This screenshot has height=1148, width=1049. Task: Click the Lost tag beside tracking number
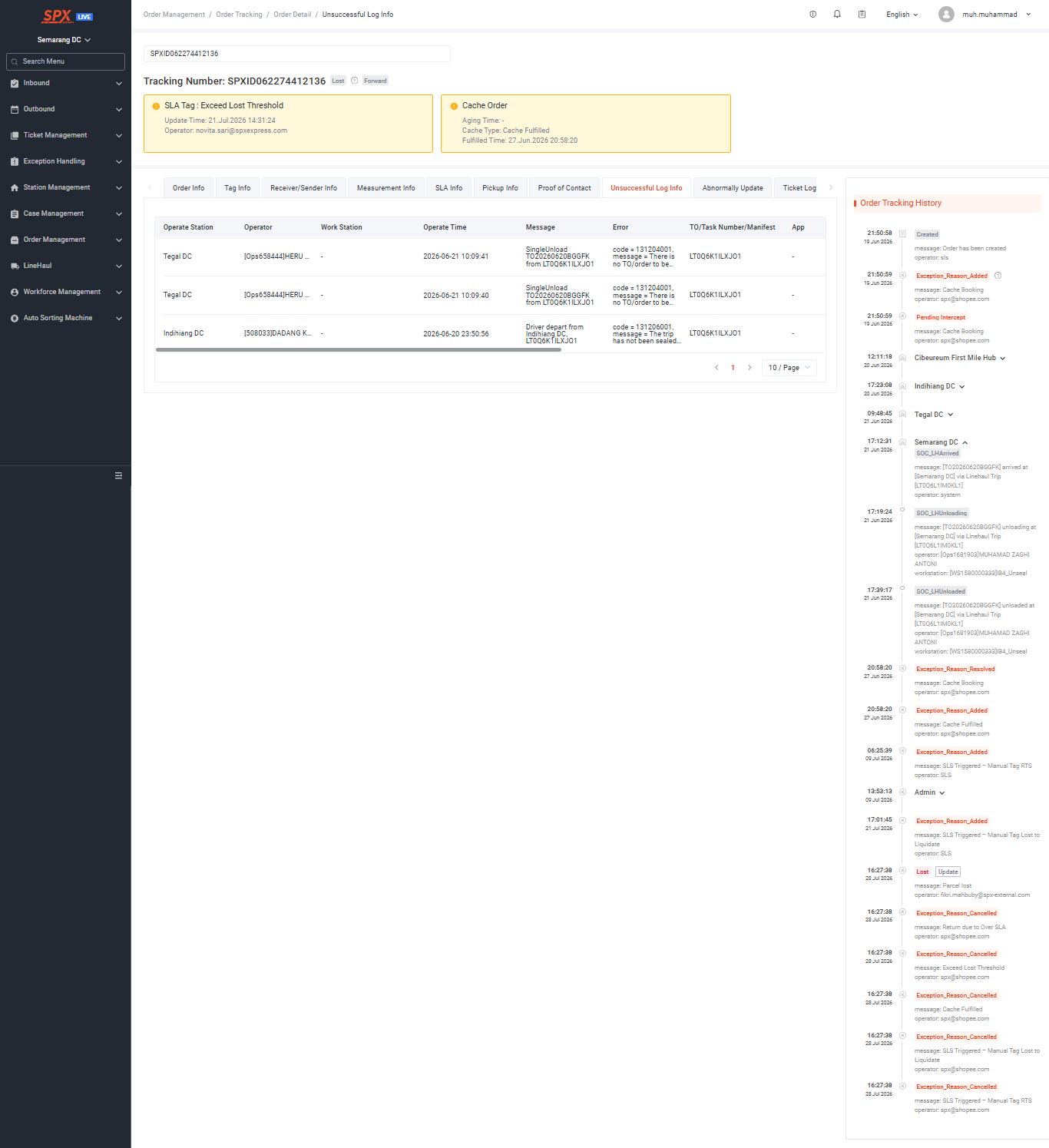click(338, 81)
